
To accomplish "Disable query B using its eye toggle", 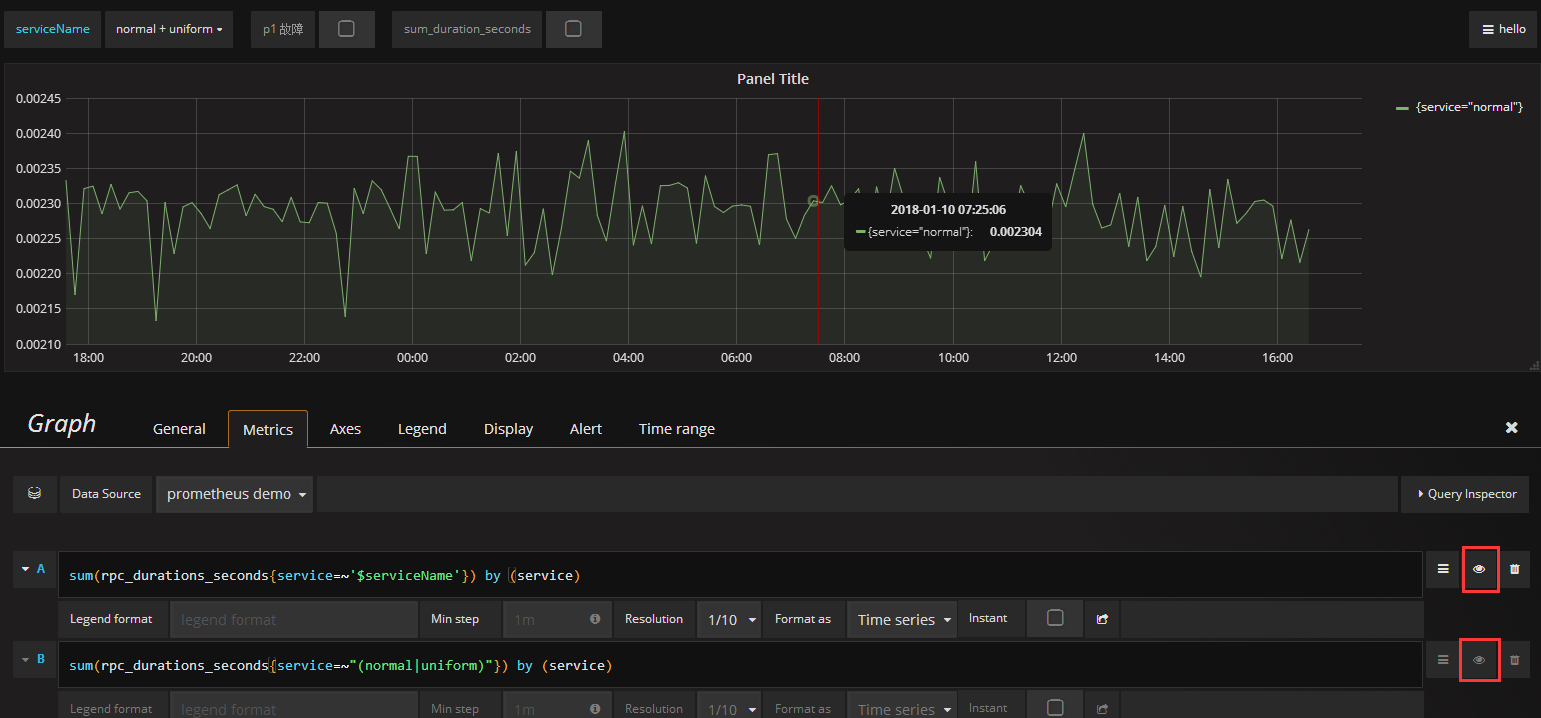I will (x=1480, y=660).
